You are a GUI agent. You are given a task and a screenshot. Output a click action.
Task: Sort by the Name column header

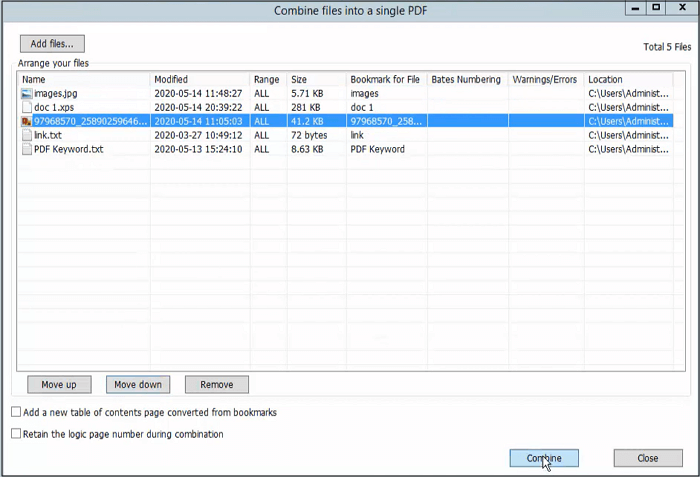[x=84, y=80]
